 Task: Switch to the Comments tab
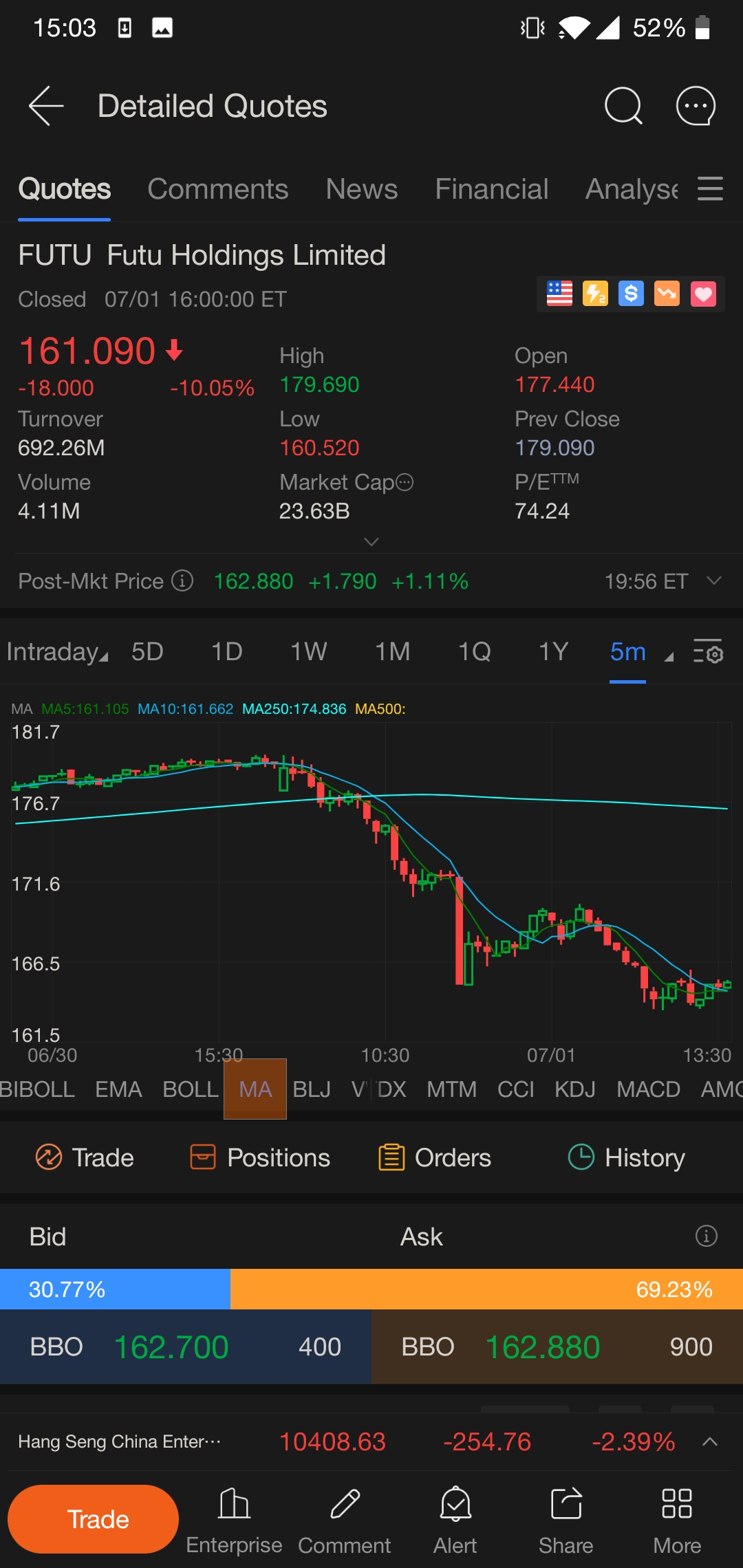pyautogui.click(x=218, y=189)
